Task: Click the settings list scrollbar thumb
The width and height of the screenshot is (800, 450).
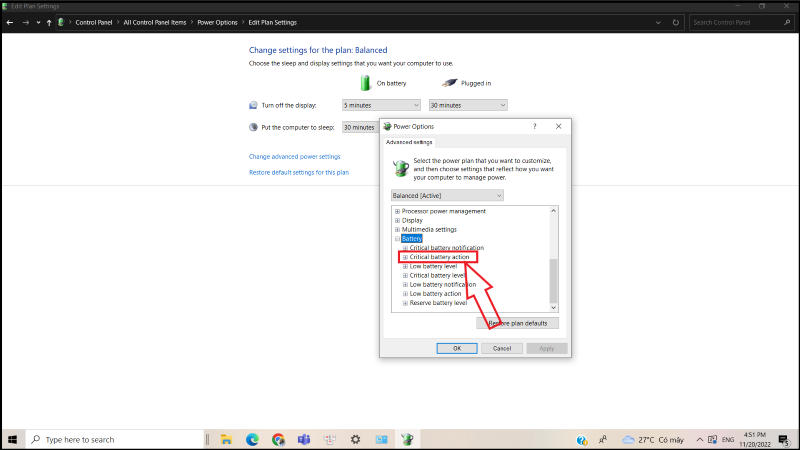Action: tap(554, 281)
